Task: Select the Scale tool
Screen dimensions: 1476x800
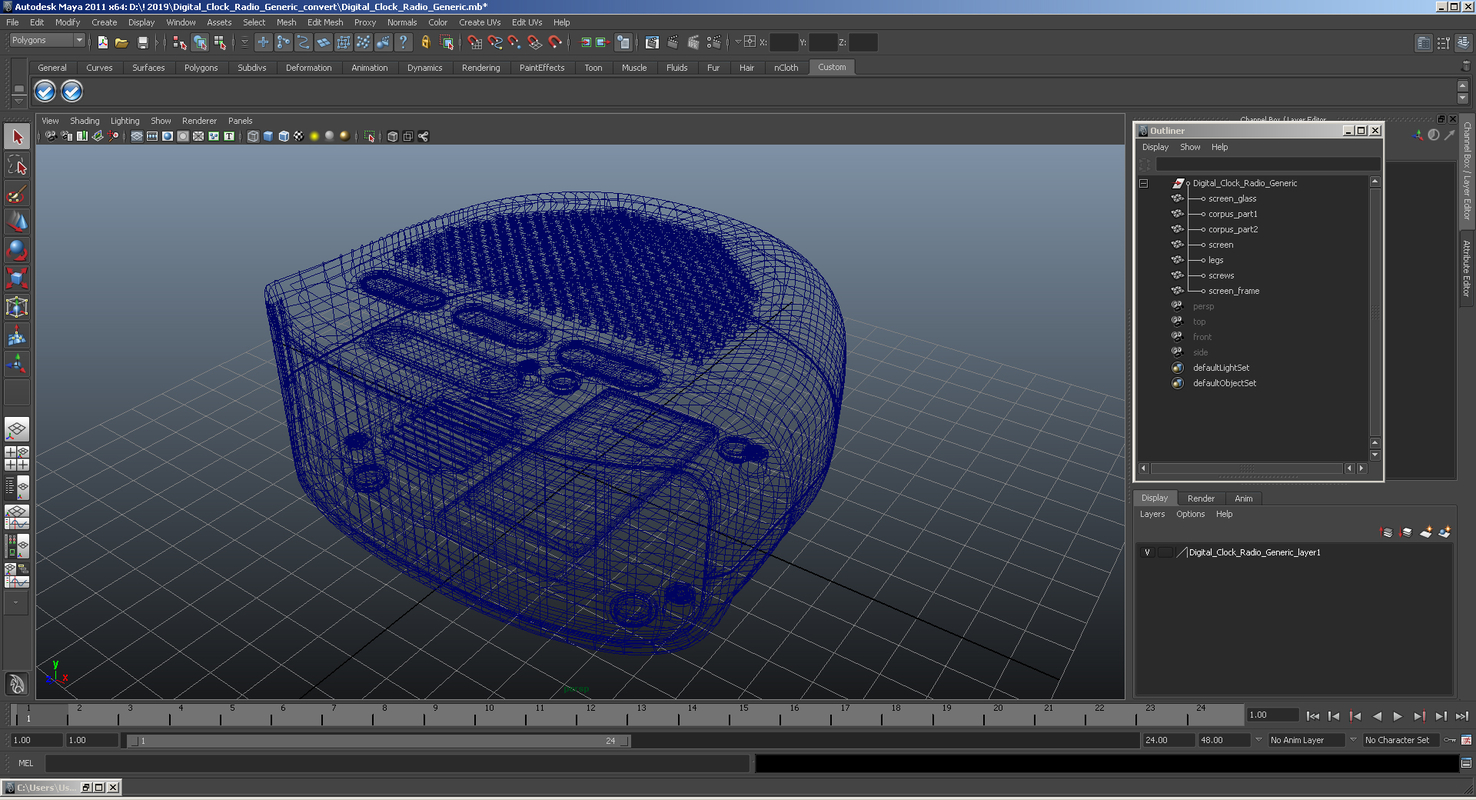Action: click(17, 278)
